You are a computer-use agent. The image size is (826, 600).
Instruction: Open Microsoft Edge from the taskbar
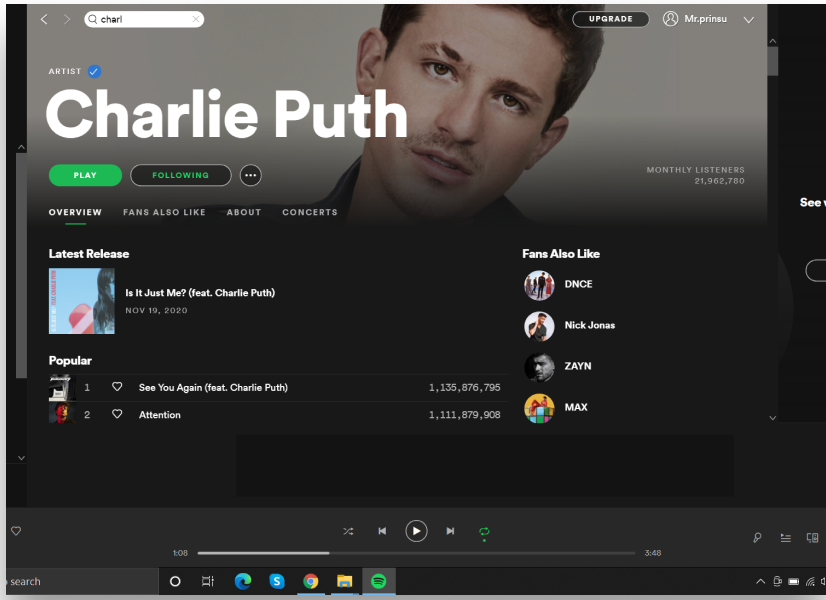point(243,581)
